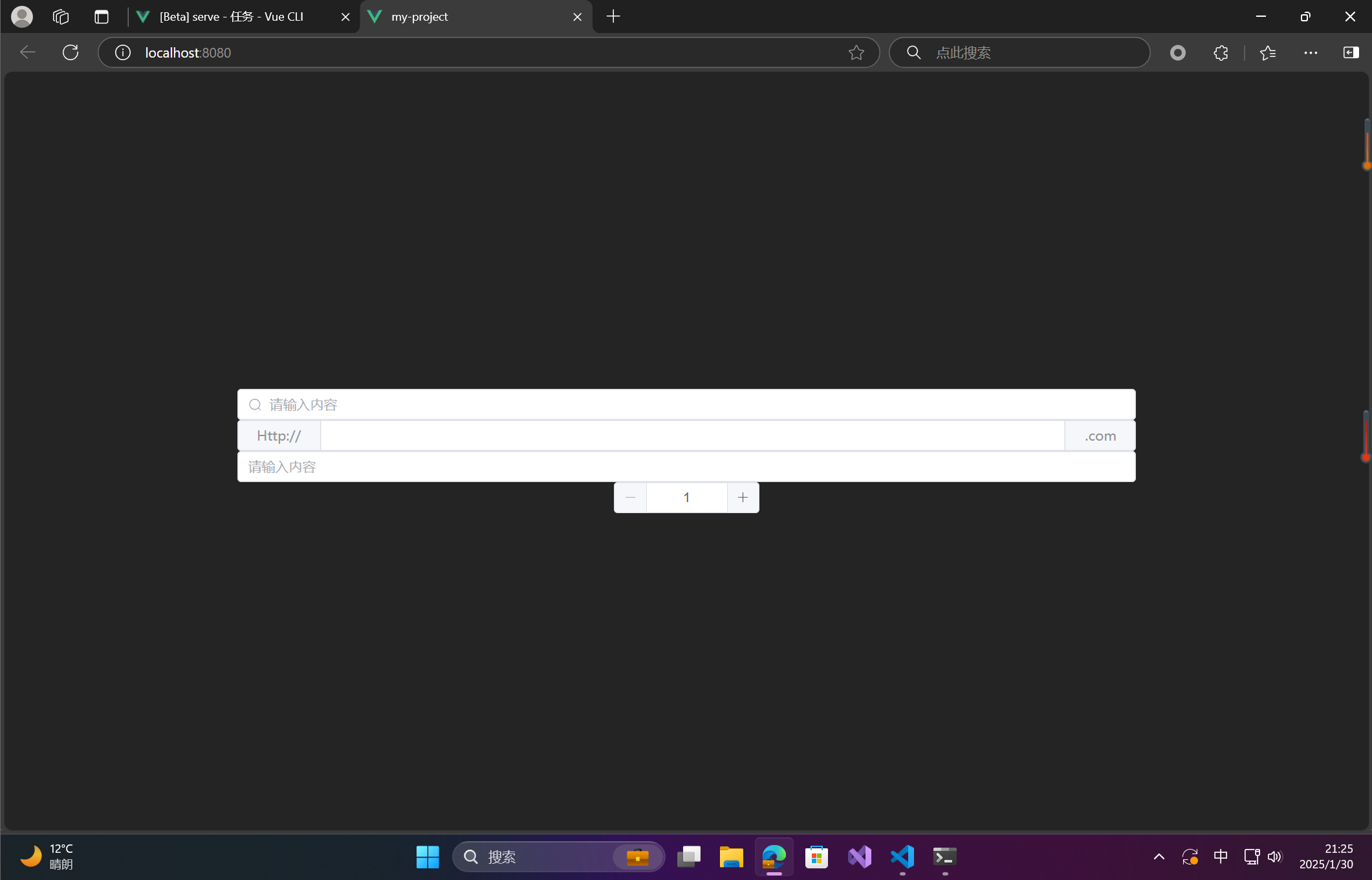Open the browser settings ellipsis menu
1372x880 pixels.
1311,52
